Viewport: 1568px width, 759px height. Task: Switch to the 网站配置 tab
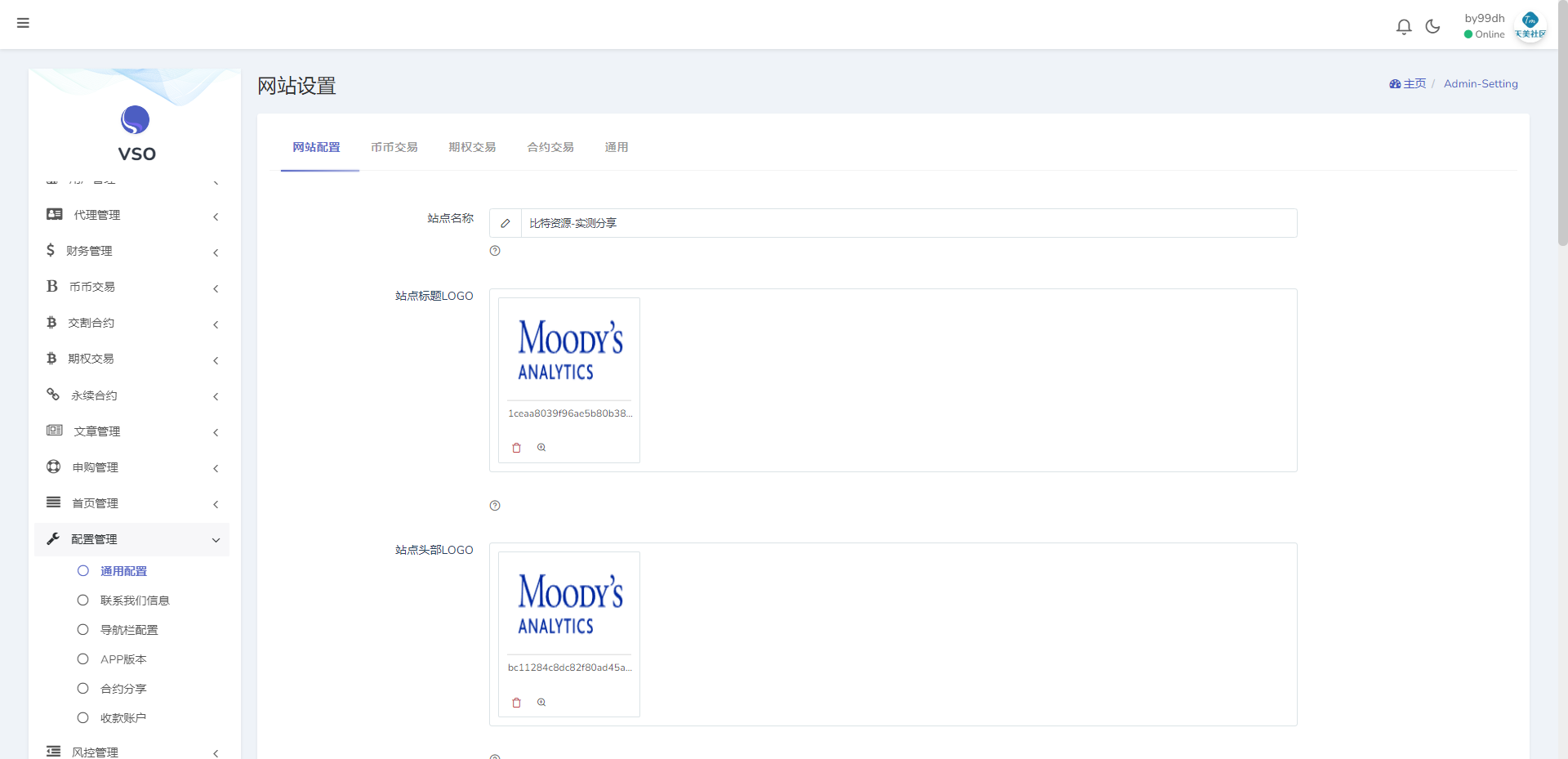(x=317, y=148)
